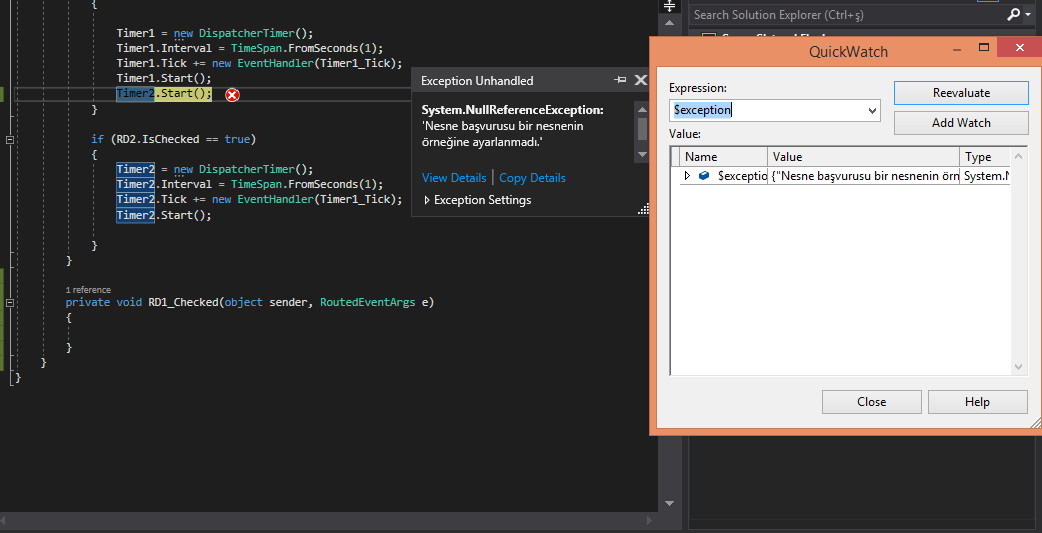The width and height of the screenshot is (1042, 533).
Task: Click the code editor scroll up arrow
Action: [x=669, y=25]
